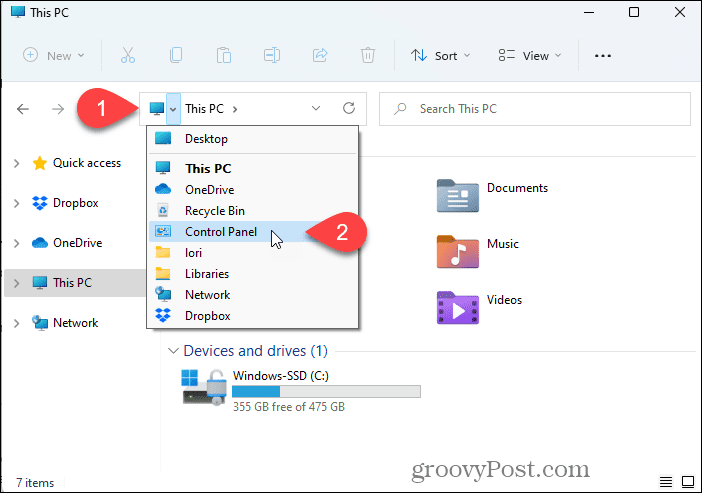Viewport: 702px width, 493px height.
Task: Open the Music folder icon
Action: click(458, 252)
